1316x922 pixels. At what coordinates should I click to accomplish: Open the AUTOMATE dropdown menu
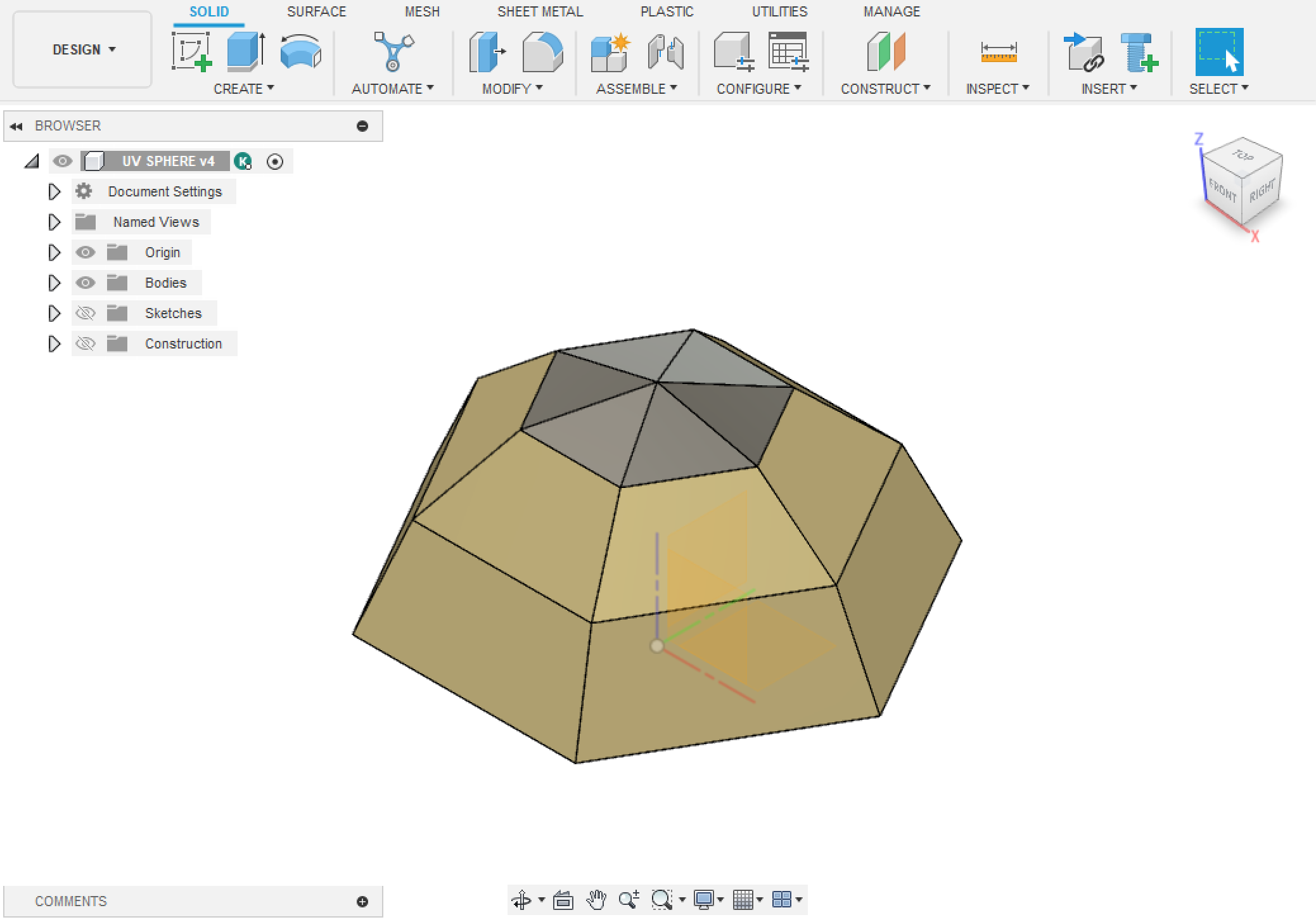[392, 89]
